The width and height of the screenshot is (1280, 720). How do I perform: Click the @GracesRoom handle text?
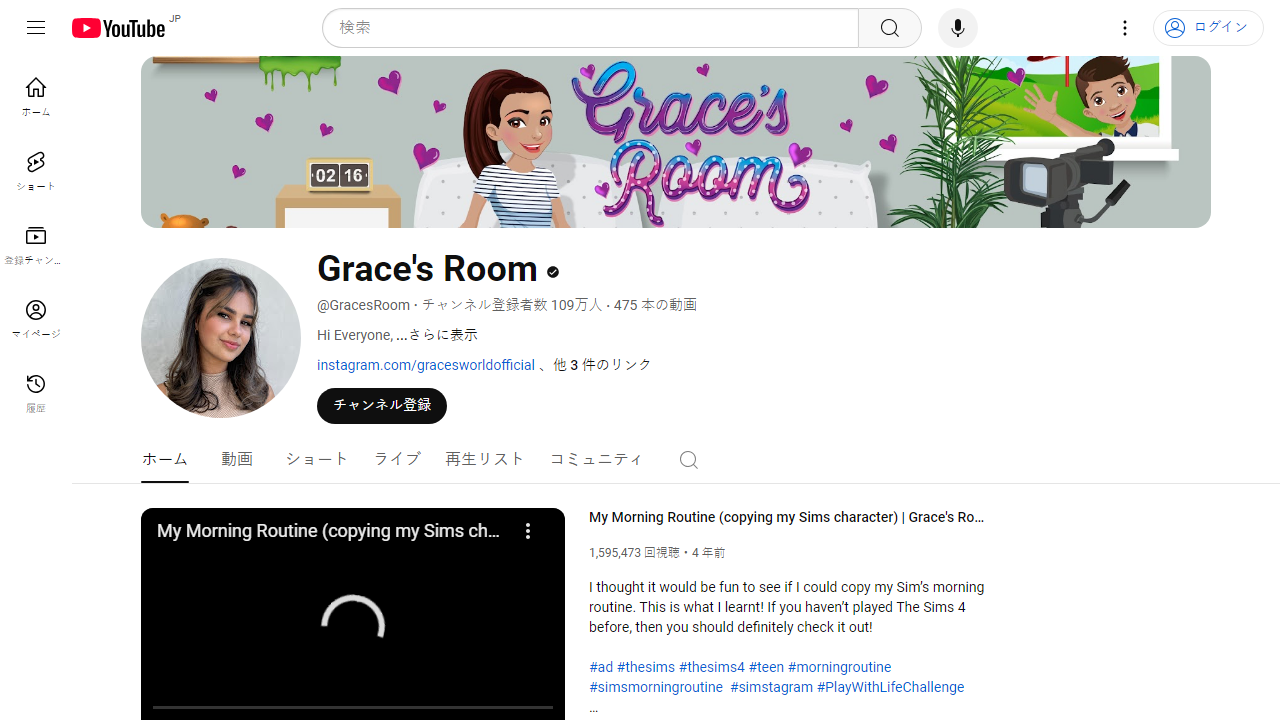(363, 305)
